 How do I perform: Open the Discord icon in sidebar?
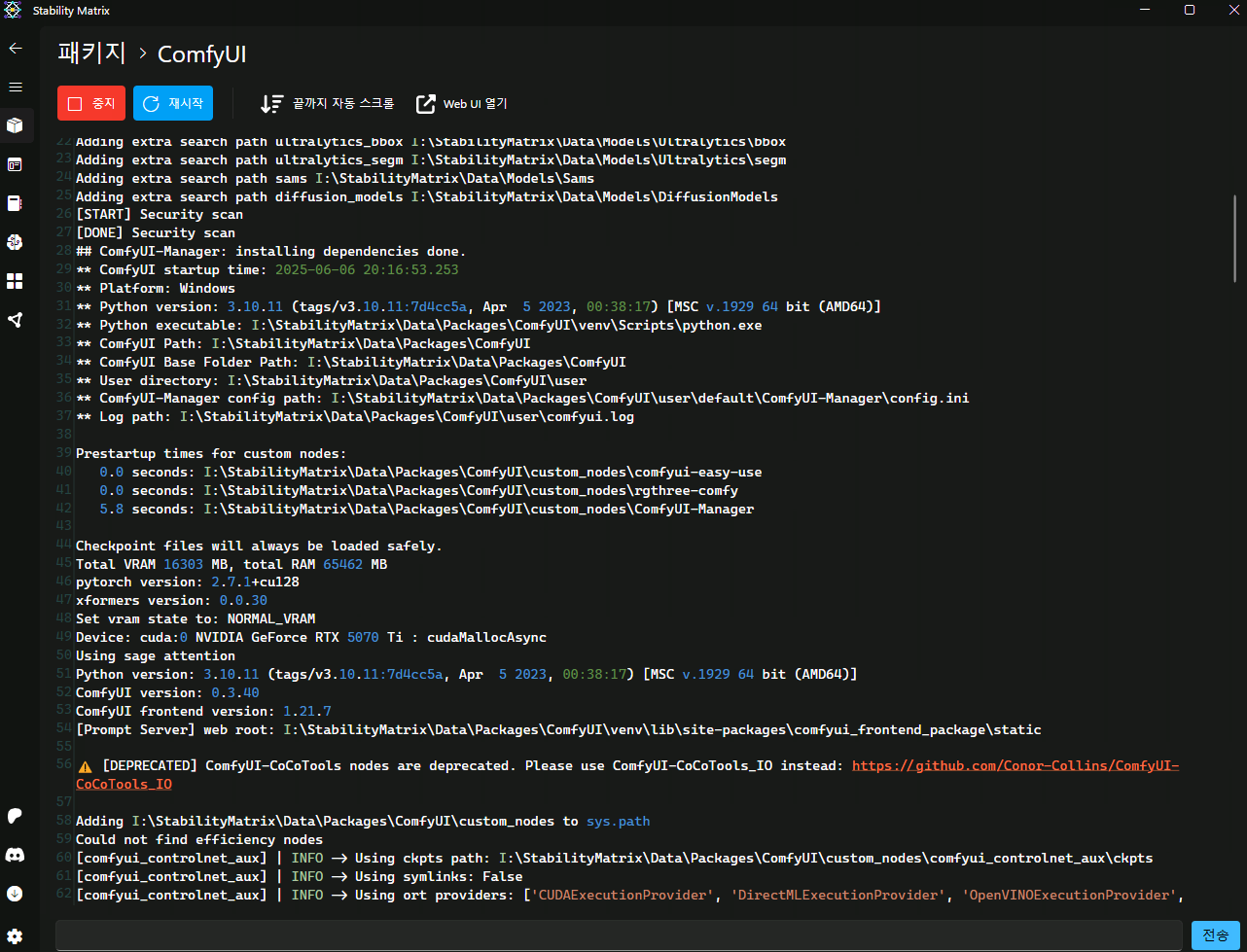click(x=16, y=855)
